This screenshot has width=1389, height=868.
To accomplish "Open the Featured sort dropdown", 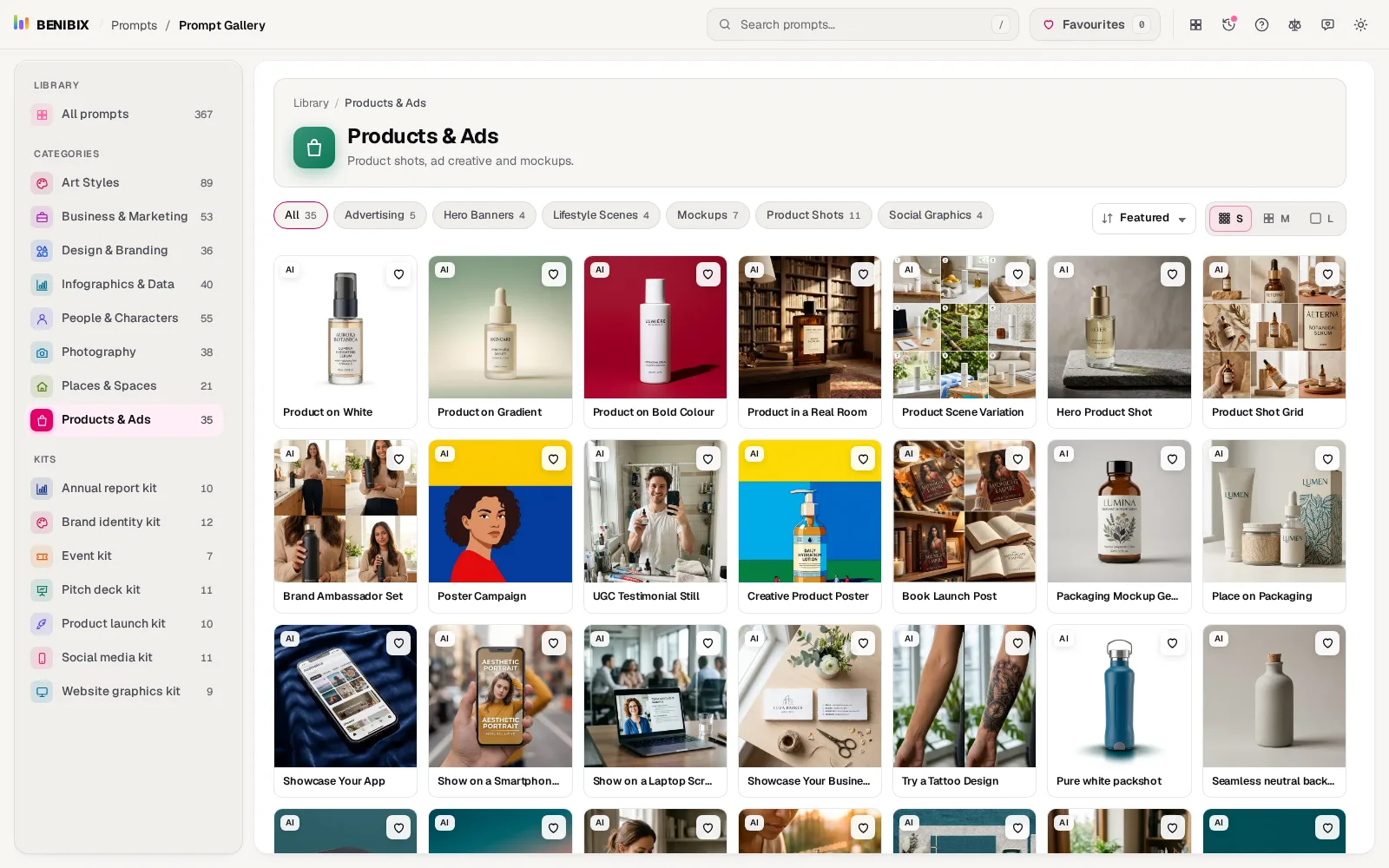I will [1143, 218].
